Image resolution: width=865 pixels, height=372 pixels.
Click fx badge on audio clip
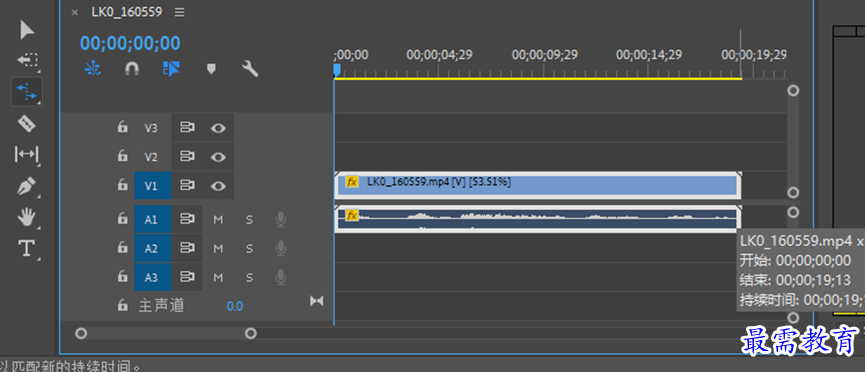[x=351, y=215]
